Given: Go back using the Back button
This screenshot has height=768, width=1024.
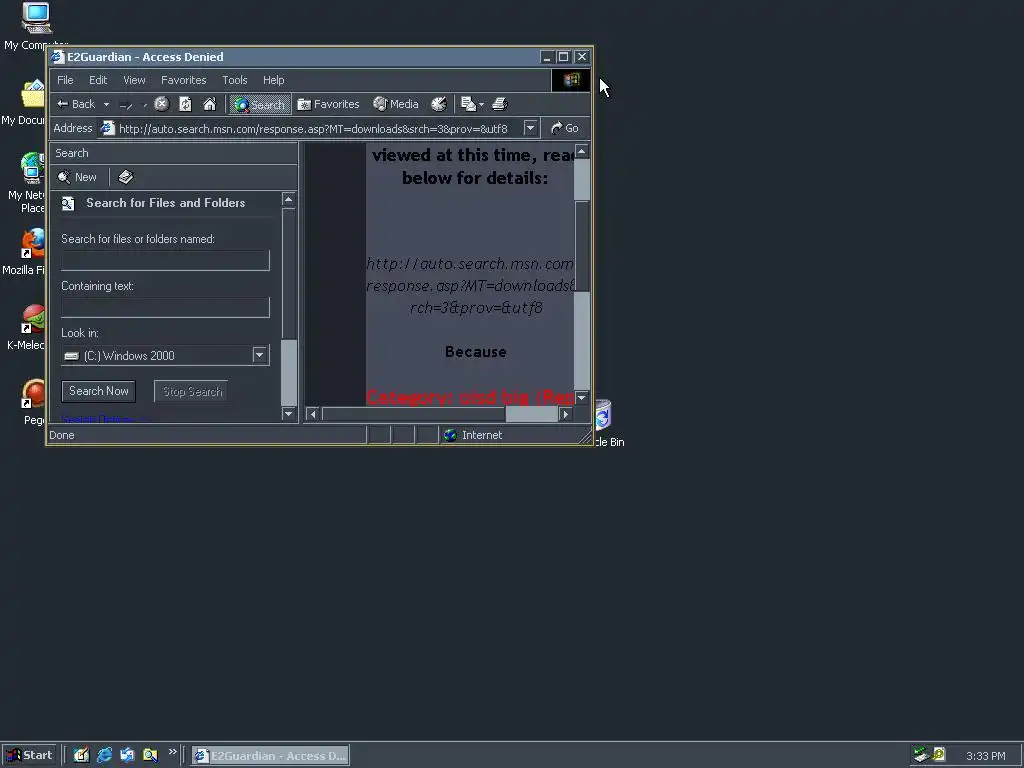Looking at the screenshot, I should coord(76,104).
